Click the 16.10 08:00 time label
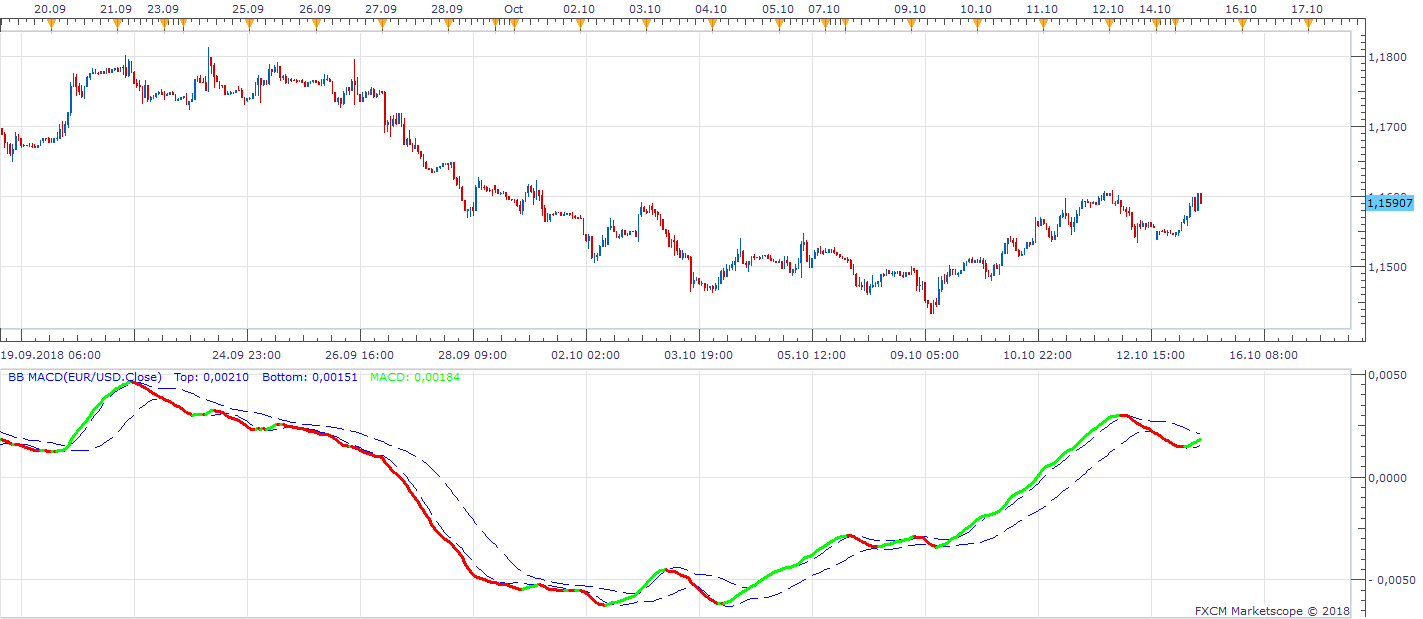 1264,355
